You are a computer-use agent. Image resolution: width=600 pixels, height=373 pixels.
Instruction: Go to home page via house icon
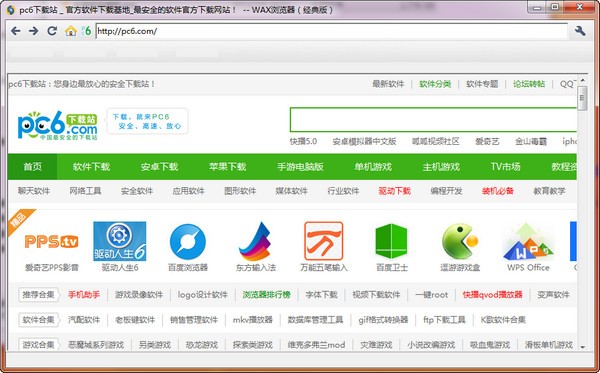click(x=71, y=31)
